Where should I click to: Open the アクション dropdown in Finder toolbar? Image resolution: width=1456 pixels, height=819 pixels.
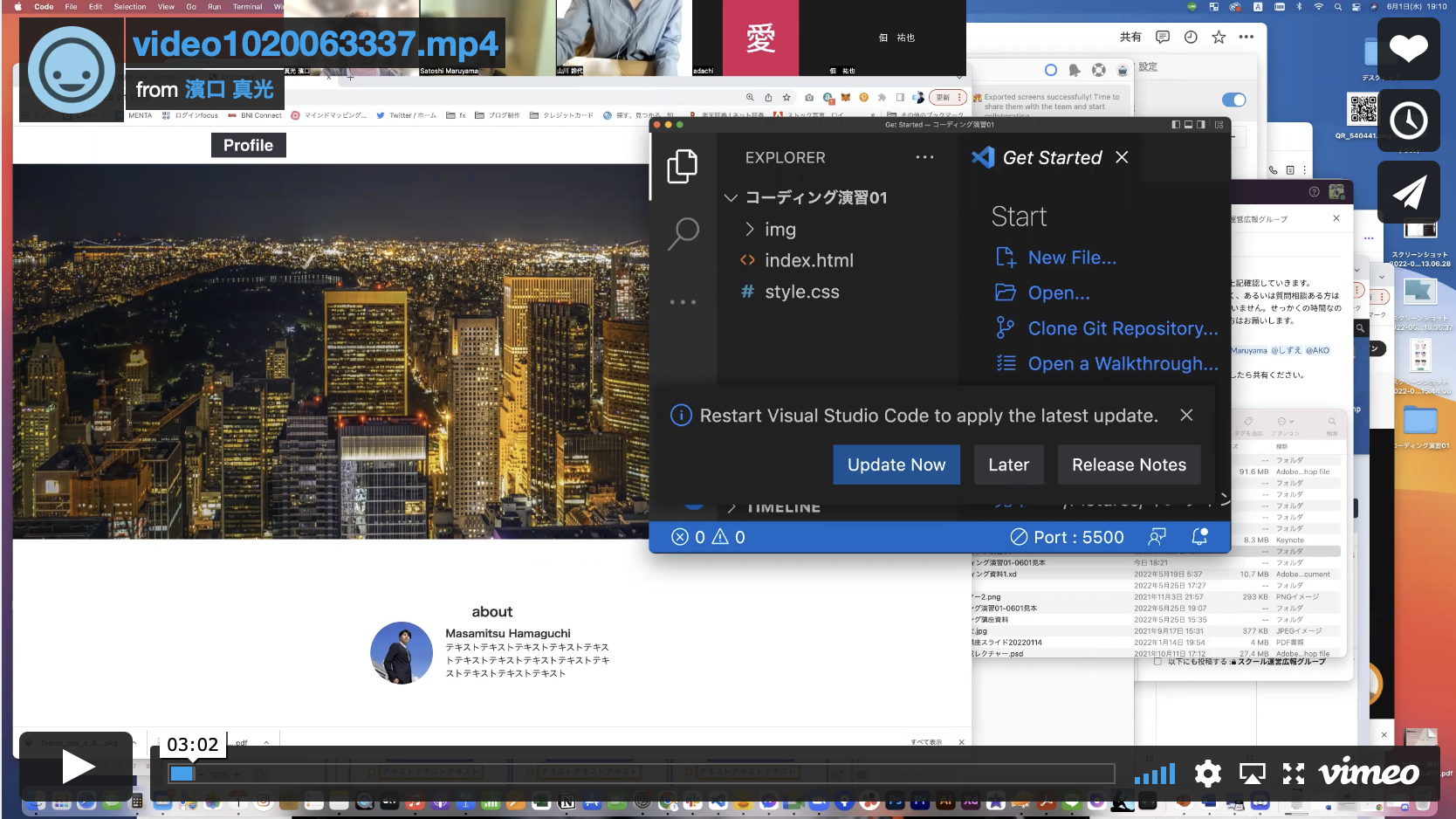coord(1285,422)
